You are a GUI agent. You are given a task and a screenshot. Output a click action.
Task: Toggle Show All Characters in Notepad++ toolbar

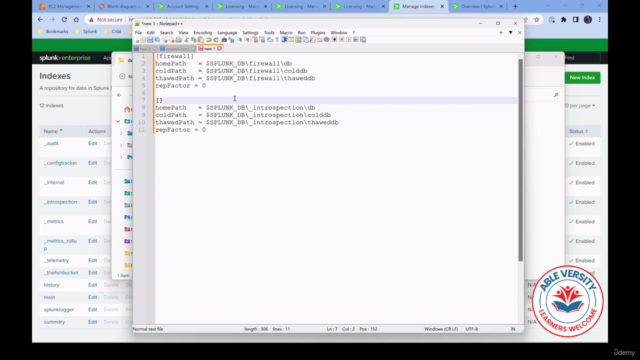pos(277,40)
